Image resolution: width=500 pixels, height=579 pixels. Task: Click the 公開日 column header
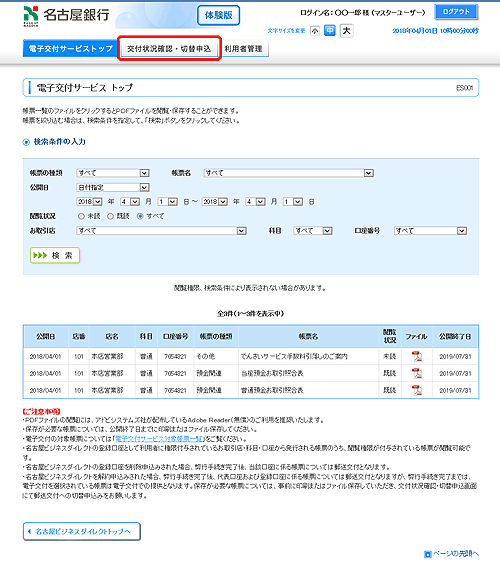[45, 336]
